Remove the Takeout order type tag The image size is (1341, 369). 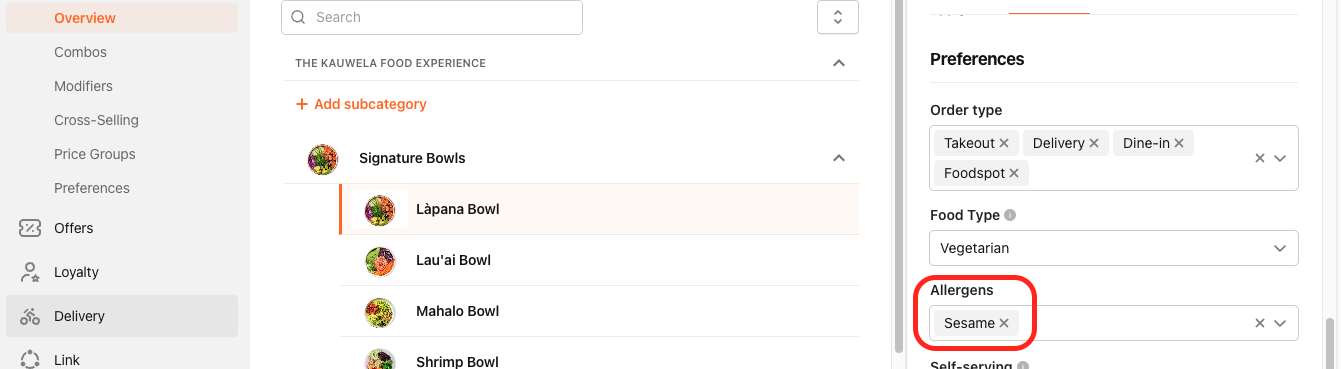[1004, 143]
